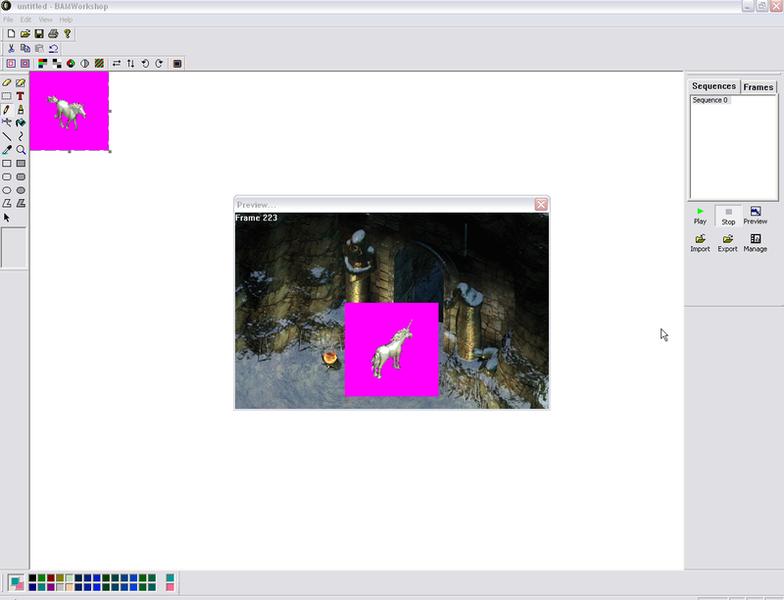This screenshot has height=600, width=784.
Task: Select the rectangular selection tool
Action: 6,96
